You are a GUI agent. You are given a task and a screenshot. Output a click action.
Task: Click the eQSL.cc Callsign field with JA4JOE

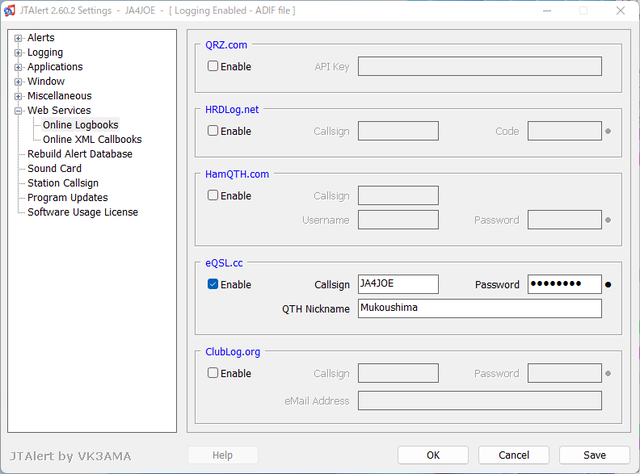398,284
